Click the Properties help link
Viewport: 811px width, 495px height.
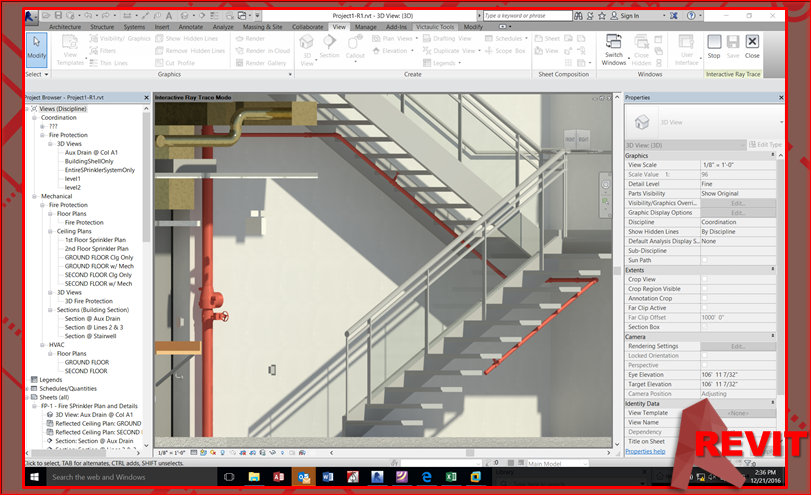pyautogui.click(x=645, y=451)
